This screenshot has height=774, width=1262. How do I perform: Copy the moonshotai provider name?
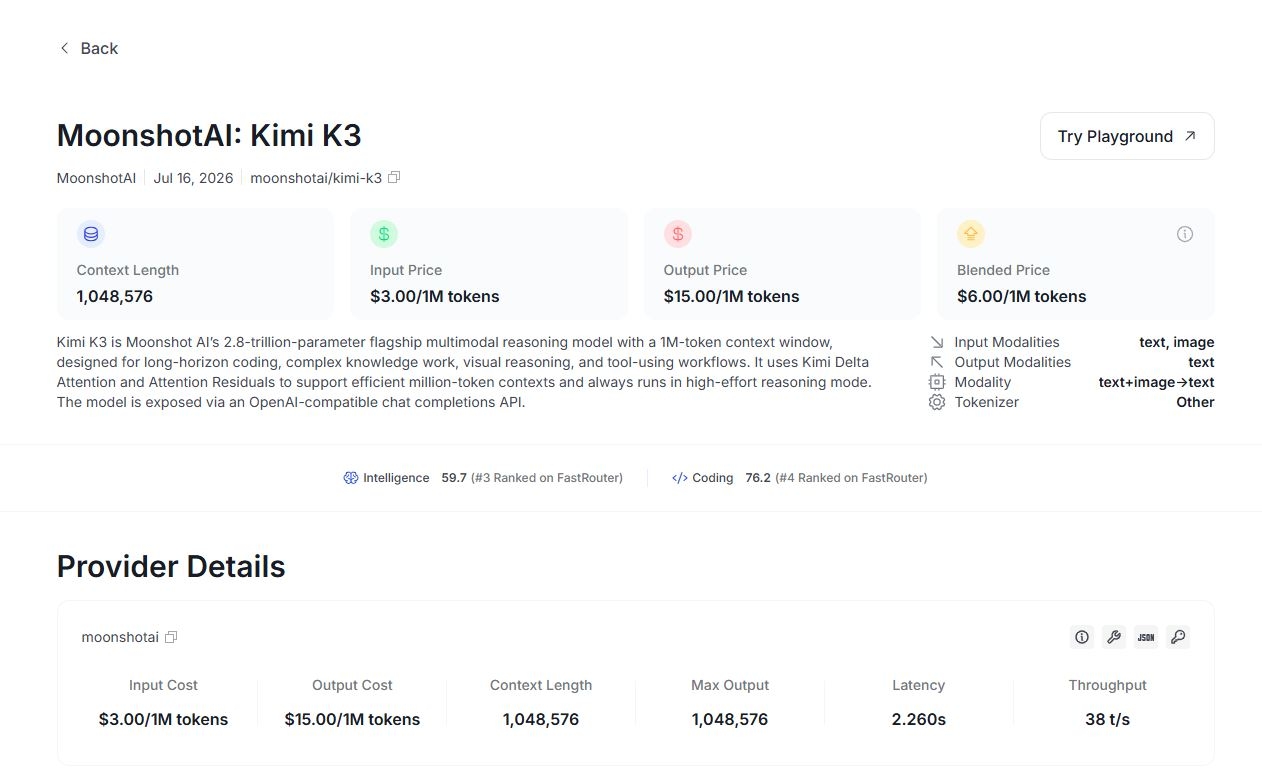pyautogui.click(x=171, y=637)
